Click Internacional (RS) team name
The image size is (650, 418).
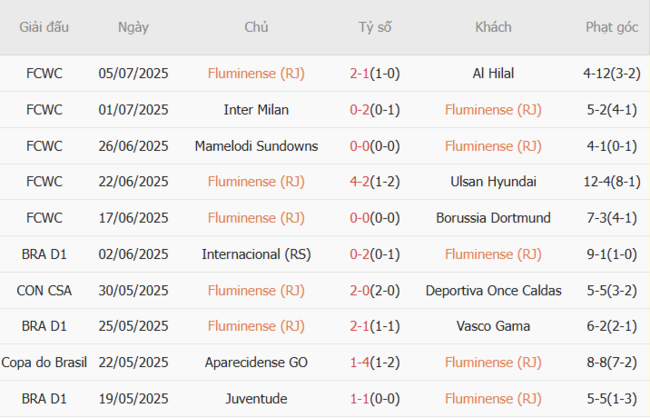coord(256,254)
